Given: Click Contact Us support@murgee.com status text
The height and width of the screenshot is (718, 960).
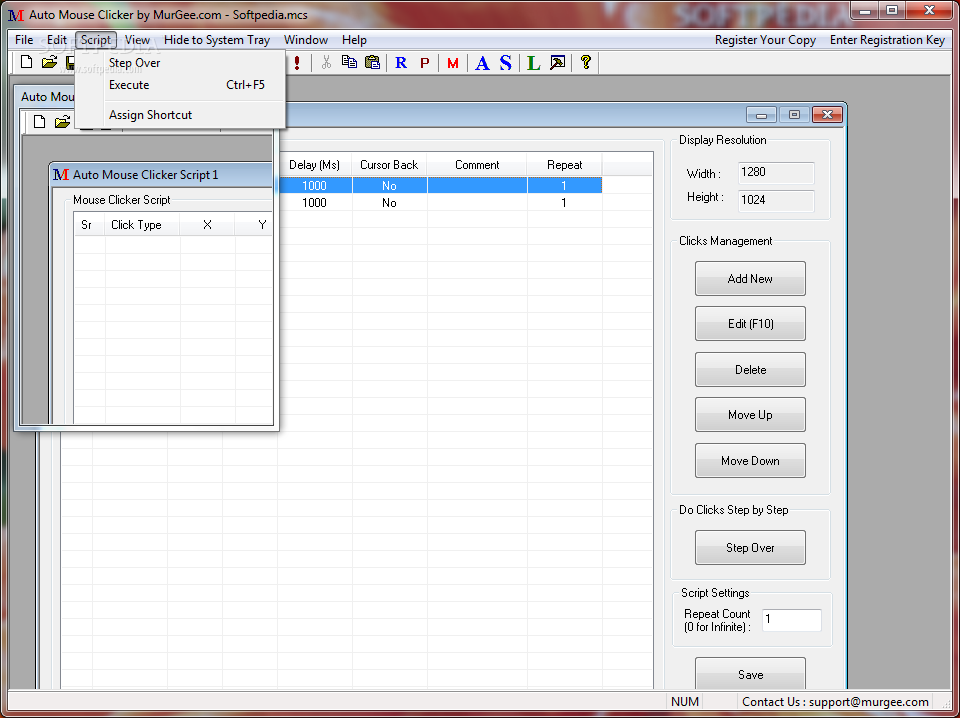Looking at the screenshot, I should [x=835, y=702].
